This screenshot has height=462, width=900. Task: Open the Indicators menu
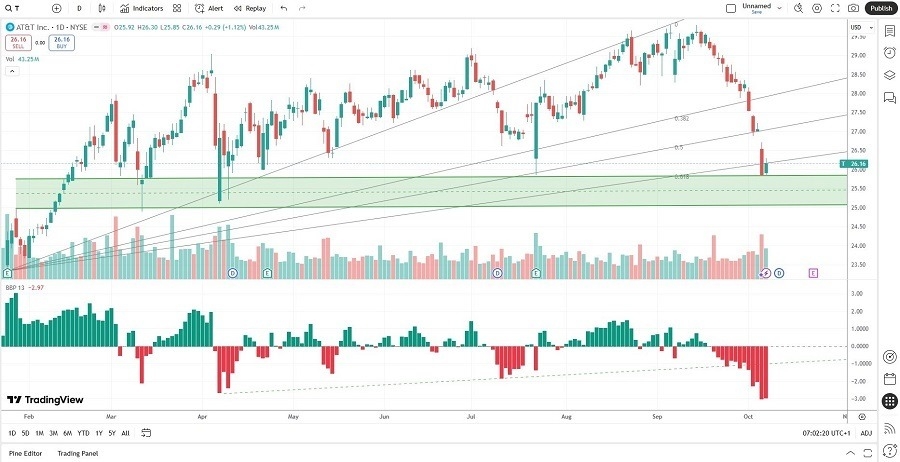(141, 8)
